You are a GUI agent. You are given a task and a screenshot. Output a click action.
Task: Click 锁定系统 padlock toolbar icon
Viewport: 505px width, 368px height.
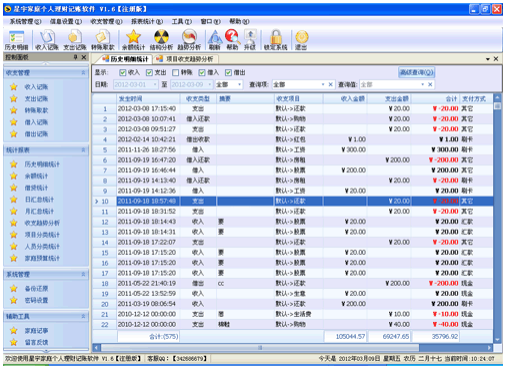pyautogui.click(x=276, y=40)
